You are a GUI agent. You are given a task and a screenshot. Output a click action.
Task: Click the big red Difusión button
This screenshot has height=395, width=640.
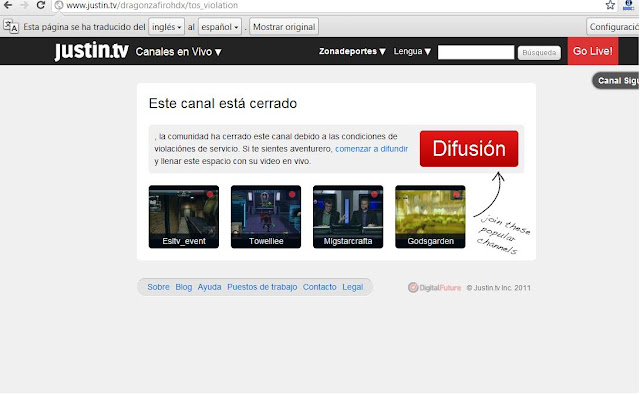pos(469,149)
